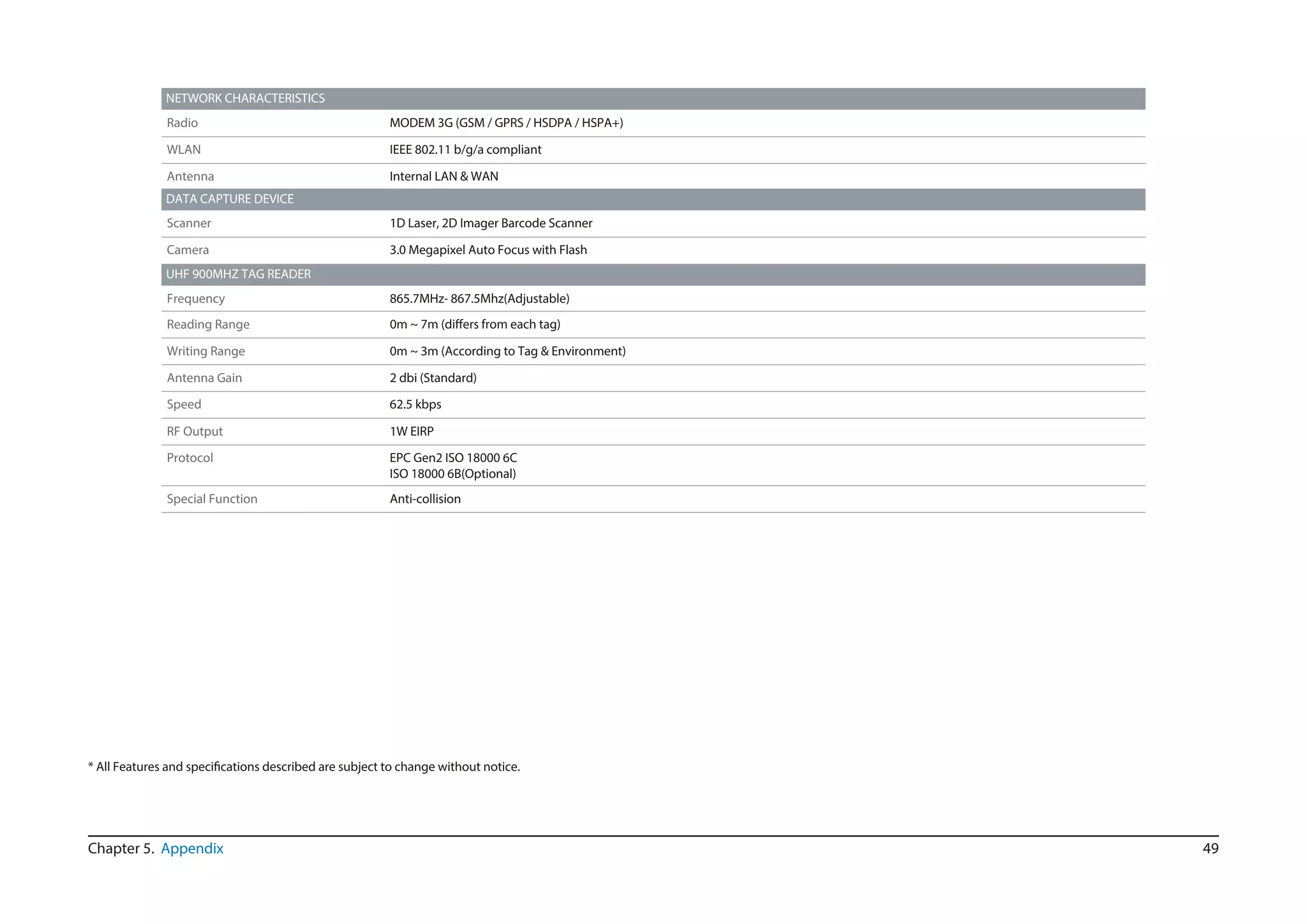
Task: Select the WLAN row label
Action: tap(183, 150)
